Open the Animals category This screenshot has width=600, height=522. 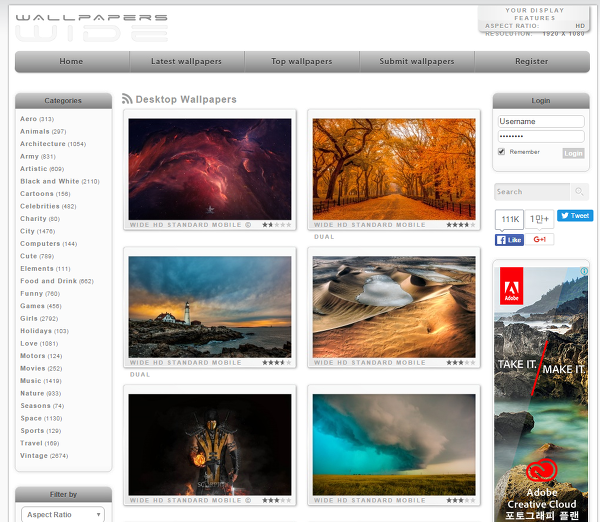click(x=43, y=131)
